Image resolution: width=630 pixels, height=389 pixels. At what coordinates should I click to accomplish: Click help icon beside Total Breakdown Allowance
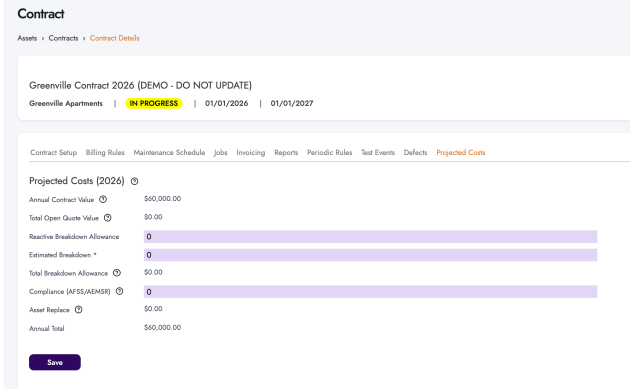[x=117, y=273]
